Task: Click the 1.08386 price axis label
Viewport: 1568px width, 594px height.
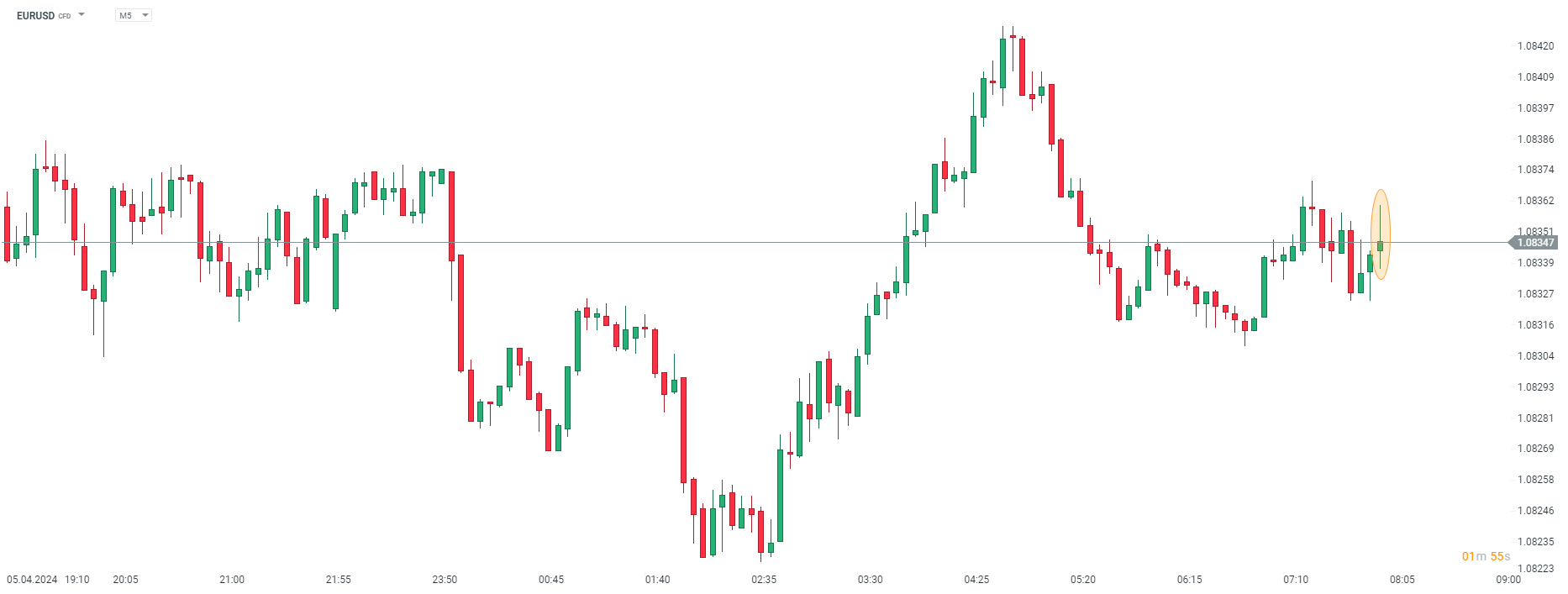Action: tap(1535, 139)
